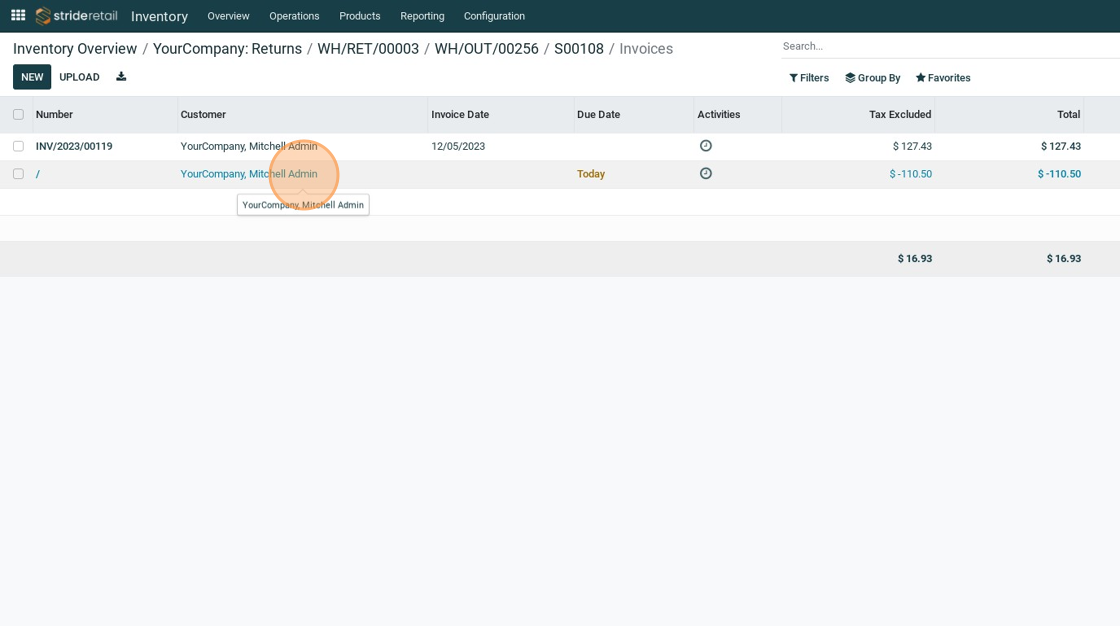Open the Products menu

(360, 16)
